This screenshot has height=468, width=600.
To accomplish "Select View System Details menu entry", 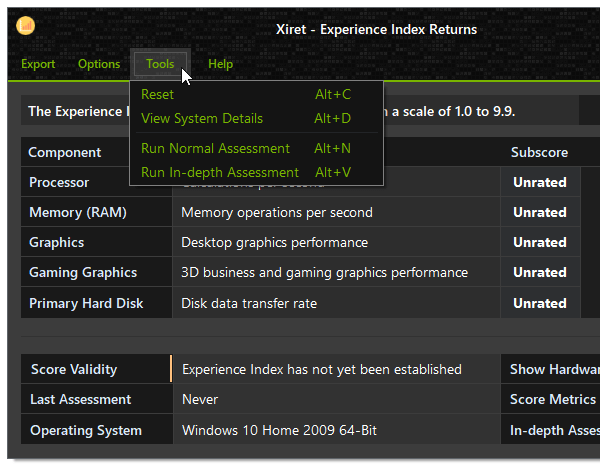I will (x=256, y=118).
